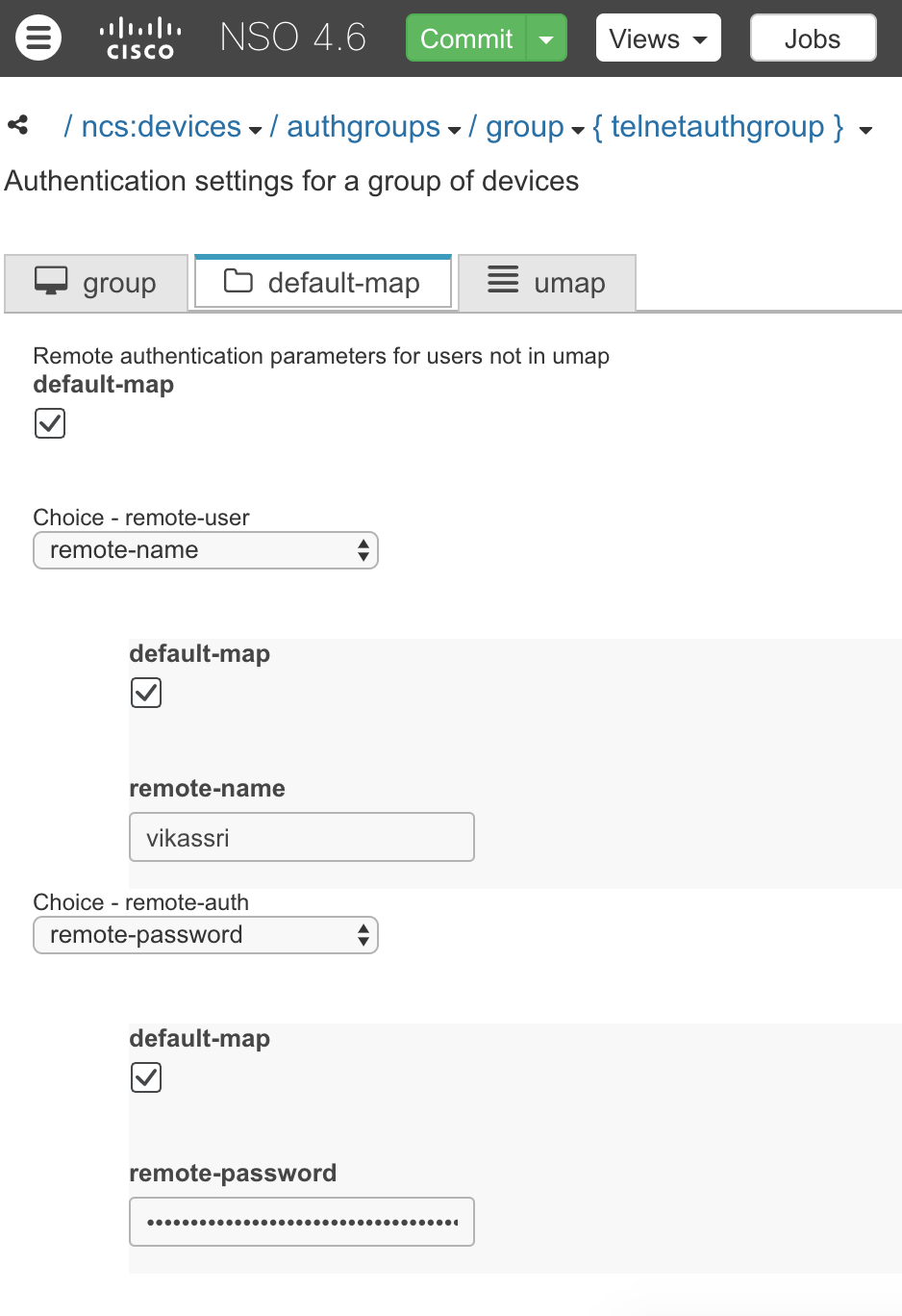
Task: Click the share/tree icon beside breadcrumb
Action: tap(17, 125)
